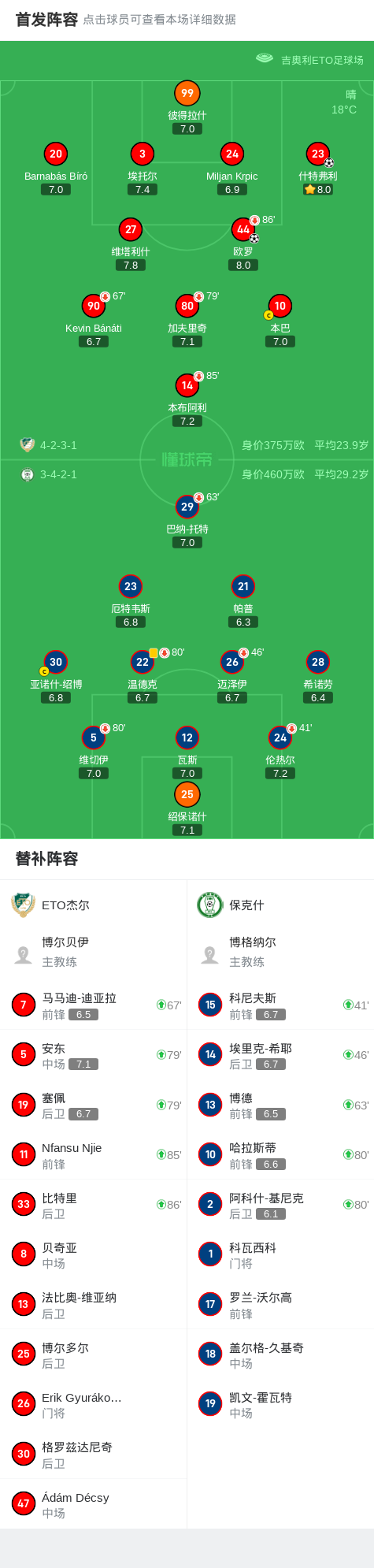Select substitute goalkeeper 科瓦西科 number 1
Screen dimensions: 374x1568
[x=280, y=1254]
